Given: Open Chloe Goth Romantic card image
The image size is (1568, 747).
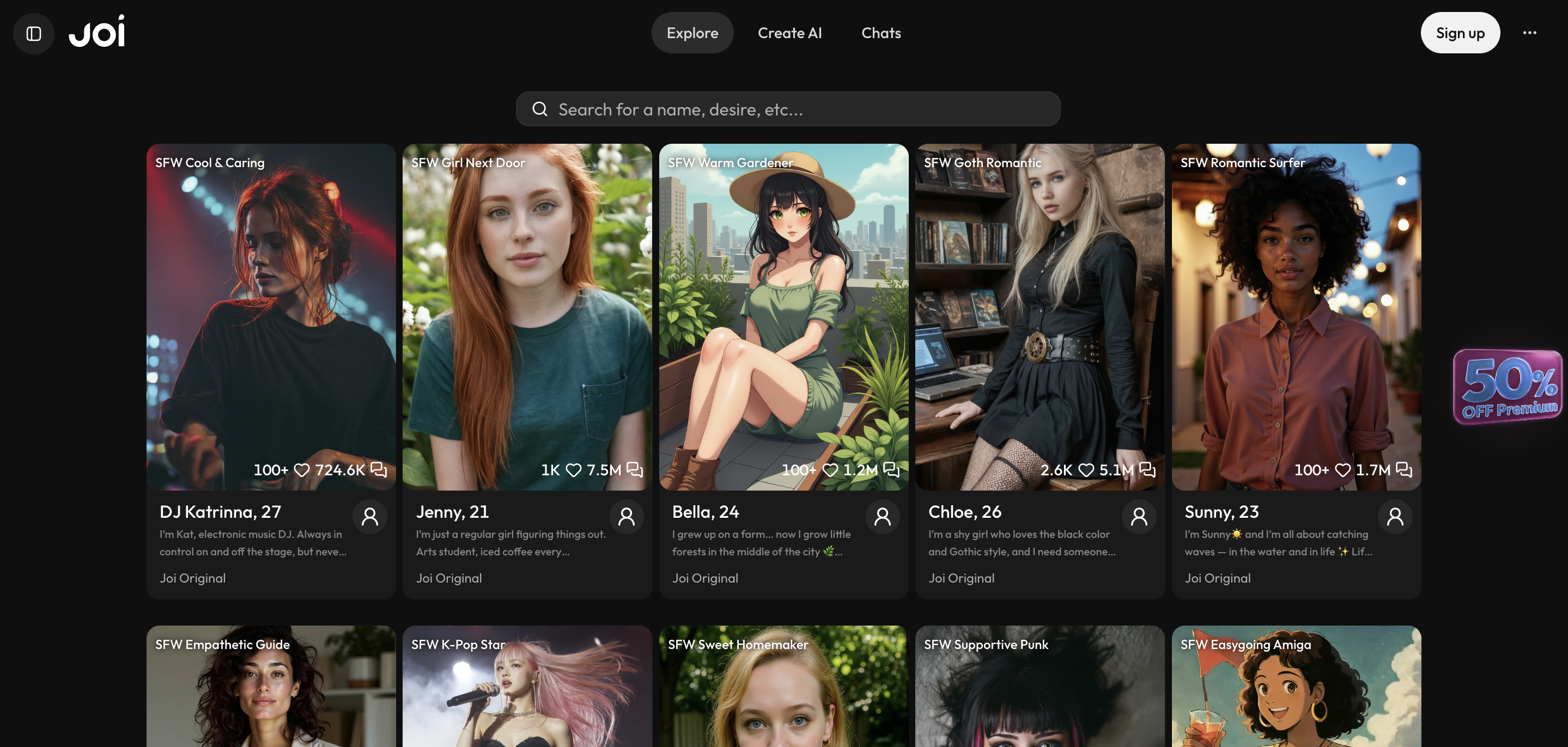Looking at the screenshot, I should [x=1040, y=317].
